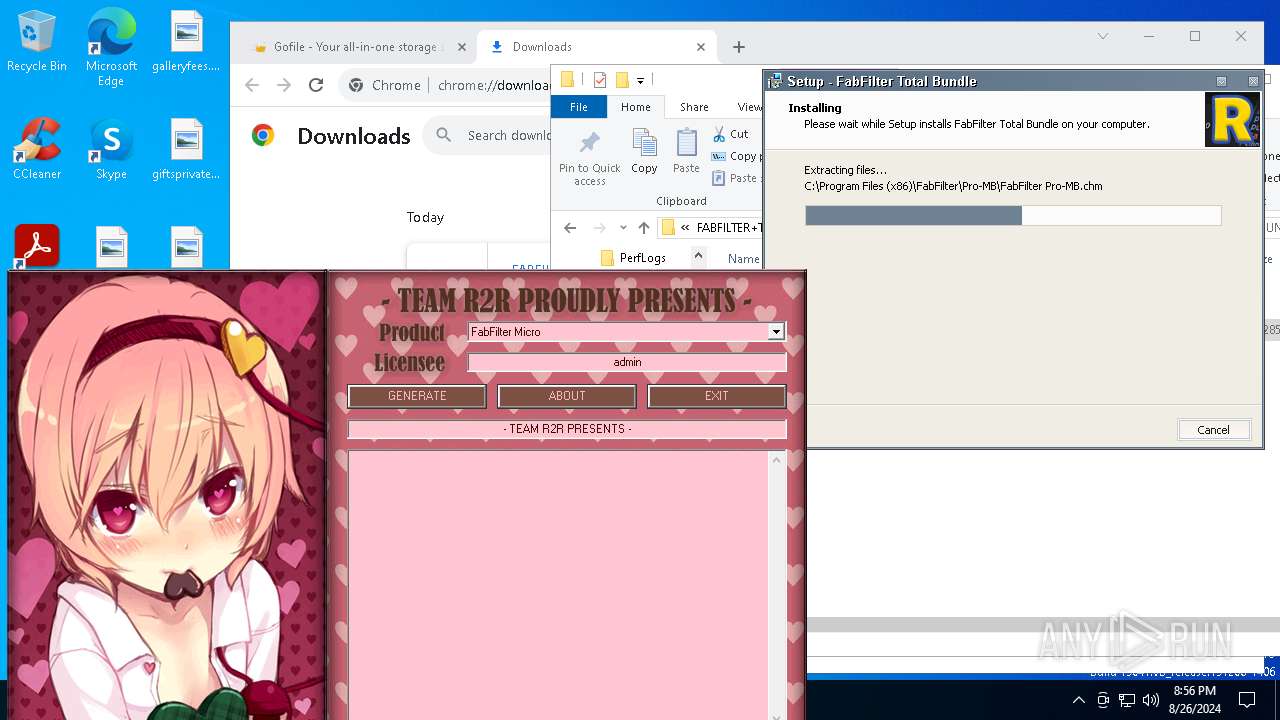Viewport: 1280px width, 720px height.
Task: Select the Share ribbon tab in Explorer
Action: pyautogui.click(x=694, y=107)
